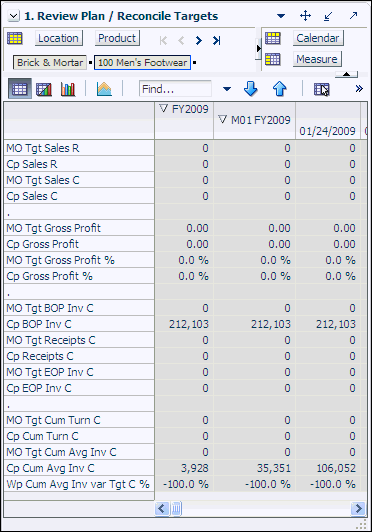
Task: Collapse the Review Plan panel chevron
Action: point(13,16)
